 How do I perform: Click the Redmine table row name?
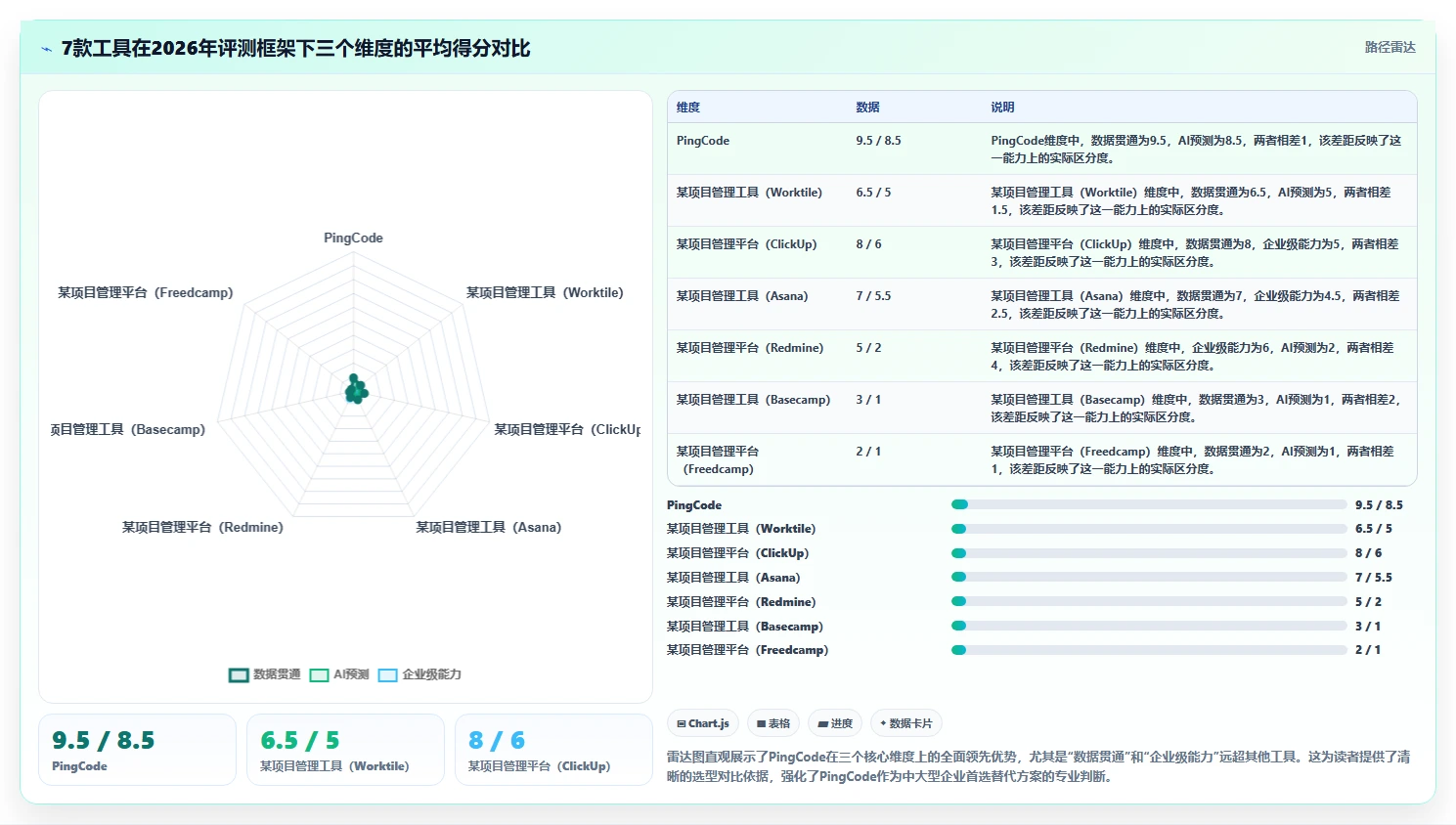pos(750,348)
